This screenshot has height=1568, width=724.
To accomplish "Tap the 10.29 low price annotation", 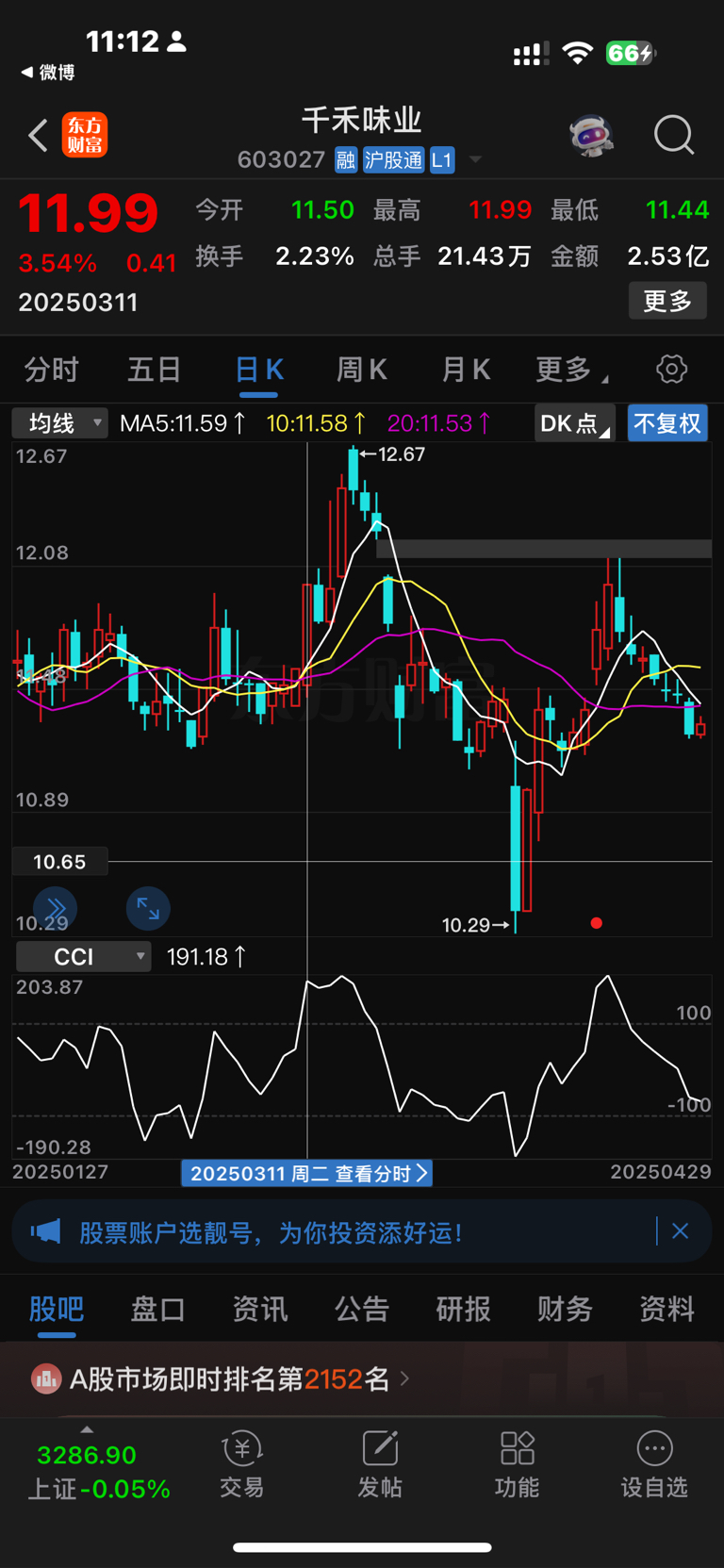I will [x=476, y=925].
